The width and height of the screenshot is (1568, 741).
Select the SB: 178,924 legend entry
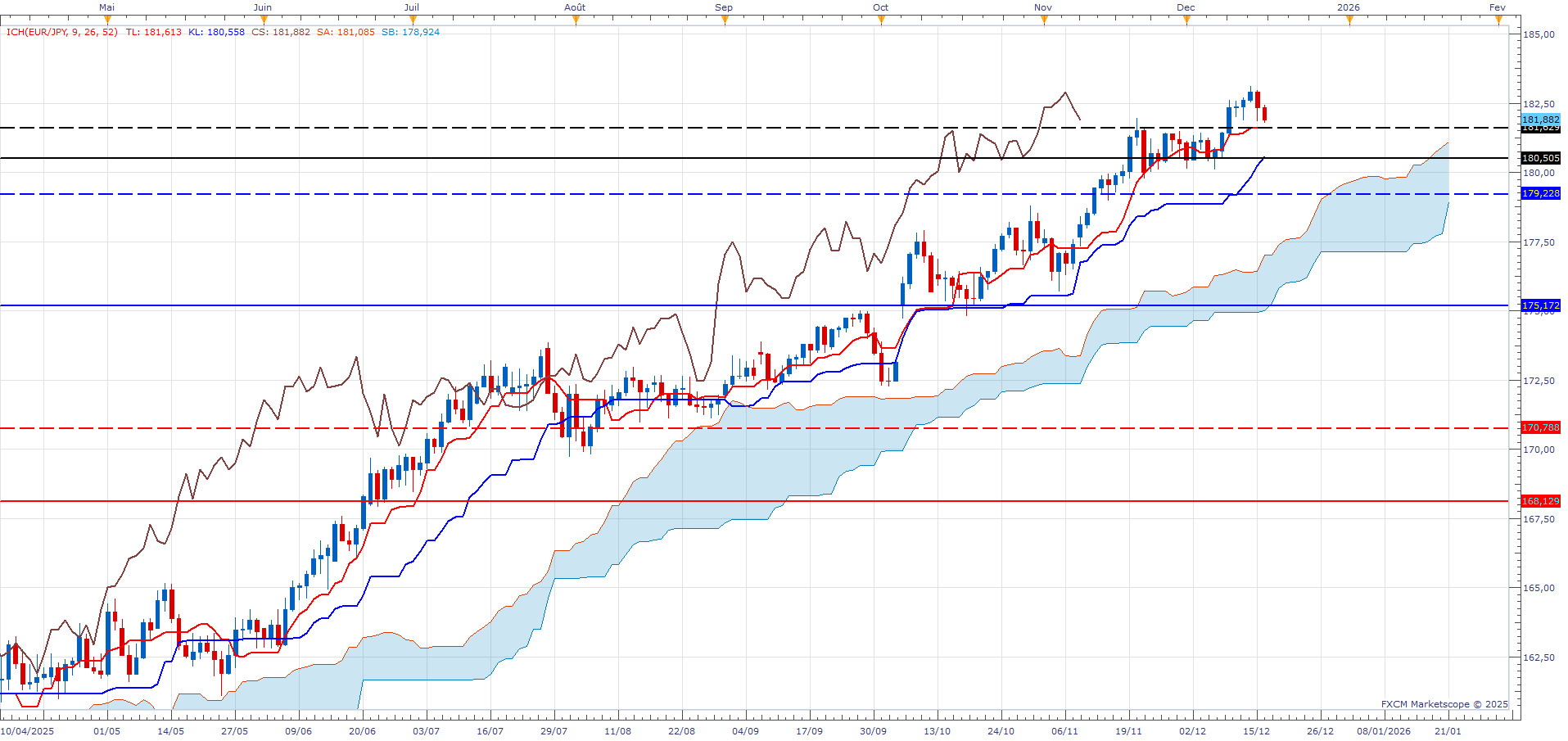coord(410,32)
